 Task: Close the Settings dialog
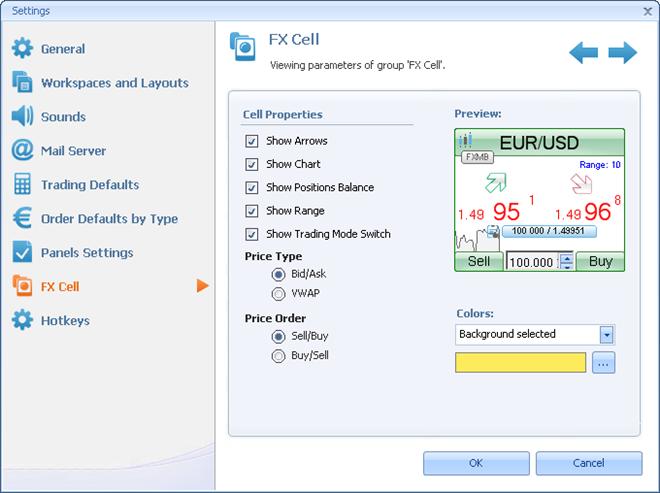click(x=647, y=11)
